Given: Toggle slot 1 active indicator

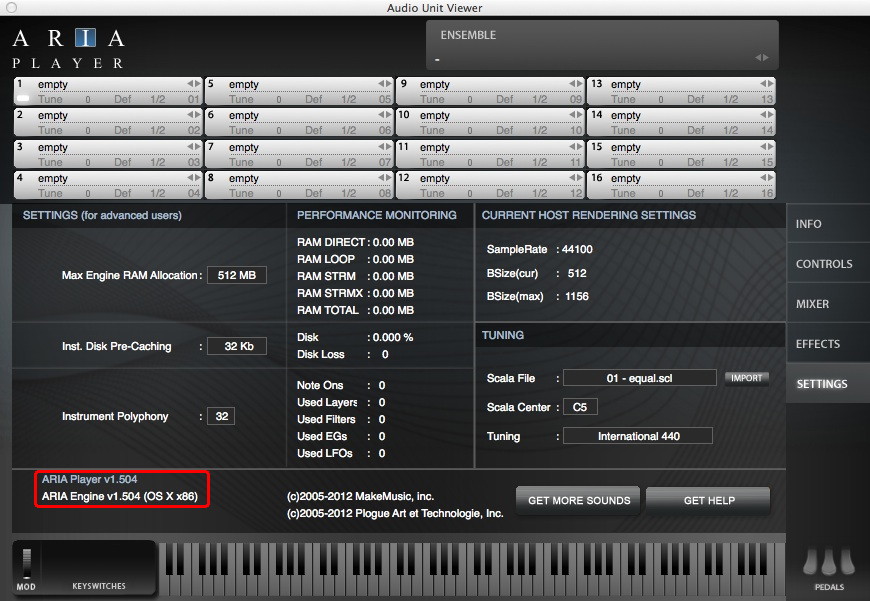Looking at the screenshot, I should click(x=23, y=99).
